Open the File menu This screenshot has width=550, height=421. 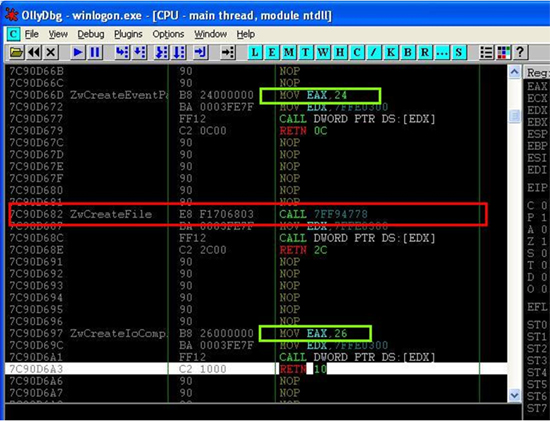click(31, 34)
